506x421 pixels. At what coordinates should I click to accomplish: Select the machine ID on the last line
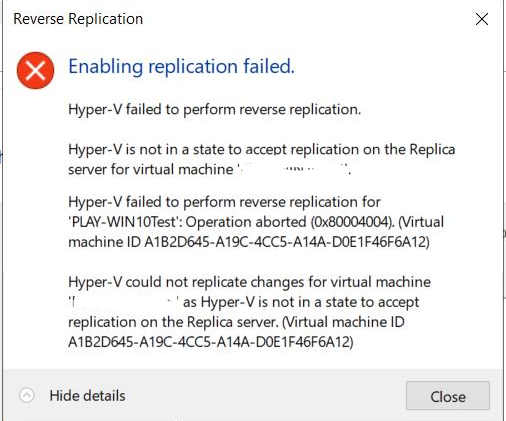pyautogui.click(x=211, y=342)
